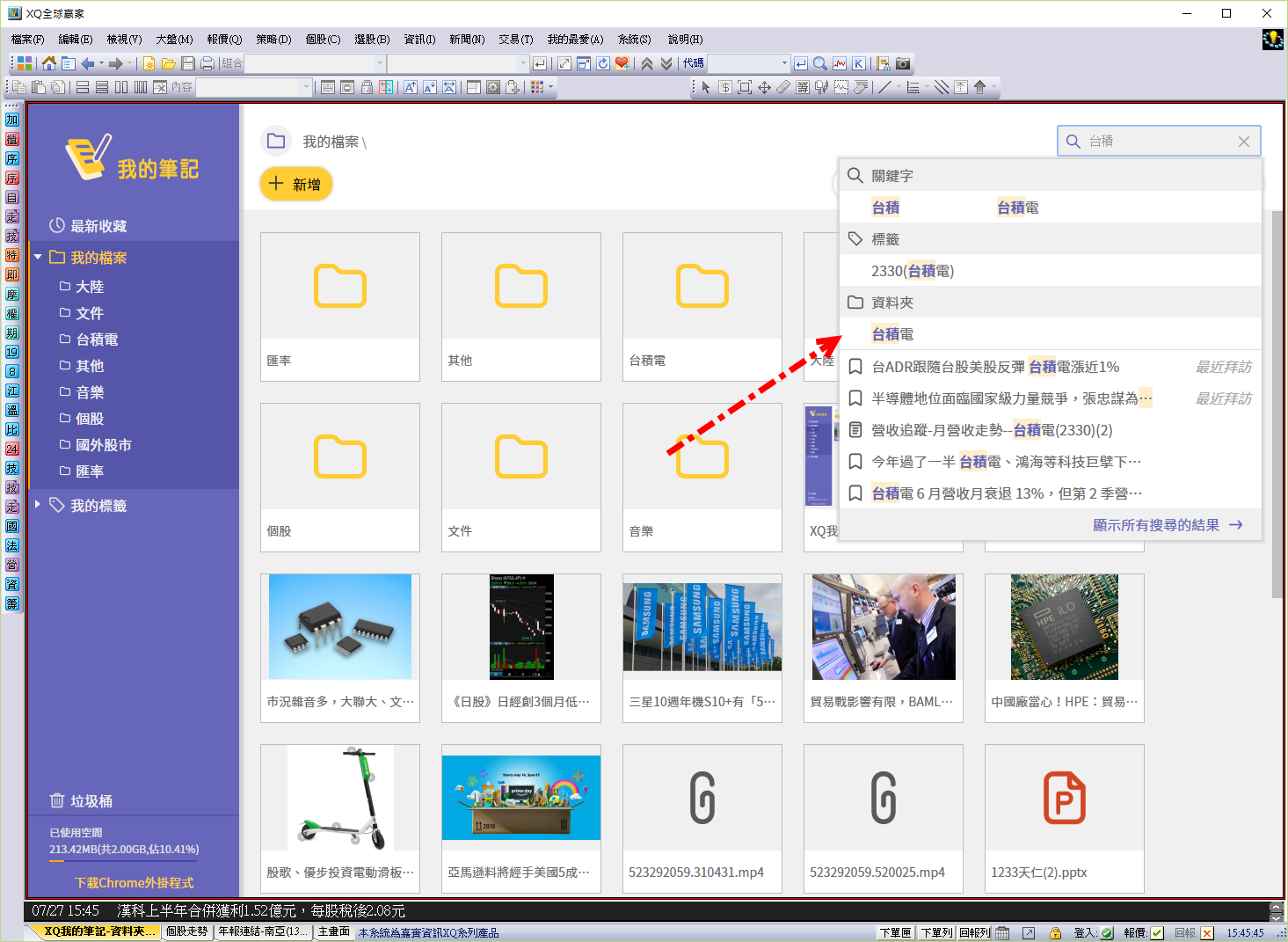The width and height of the screenshot is (1288, 942).
Task: Click the magnifier search icon beside the 代碼 box
Action: [x=819, y=63]
